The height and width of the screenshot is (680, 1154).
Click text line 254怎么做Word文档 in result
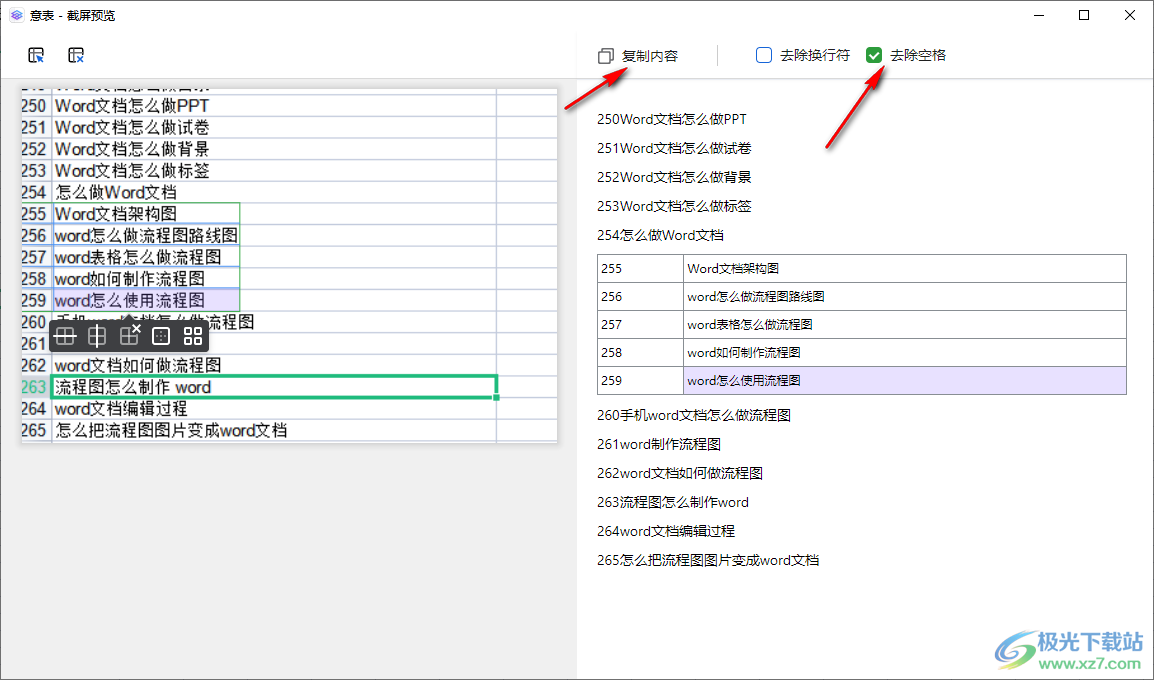pyautogui.click(x=660, y=235)
